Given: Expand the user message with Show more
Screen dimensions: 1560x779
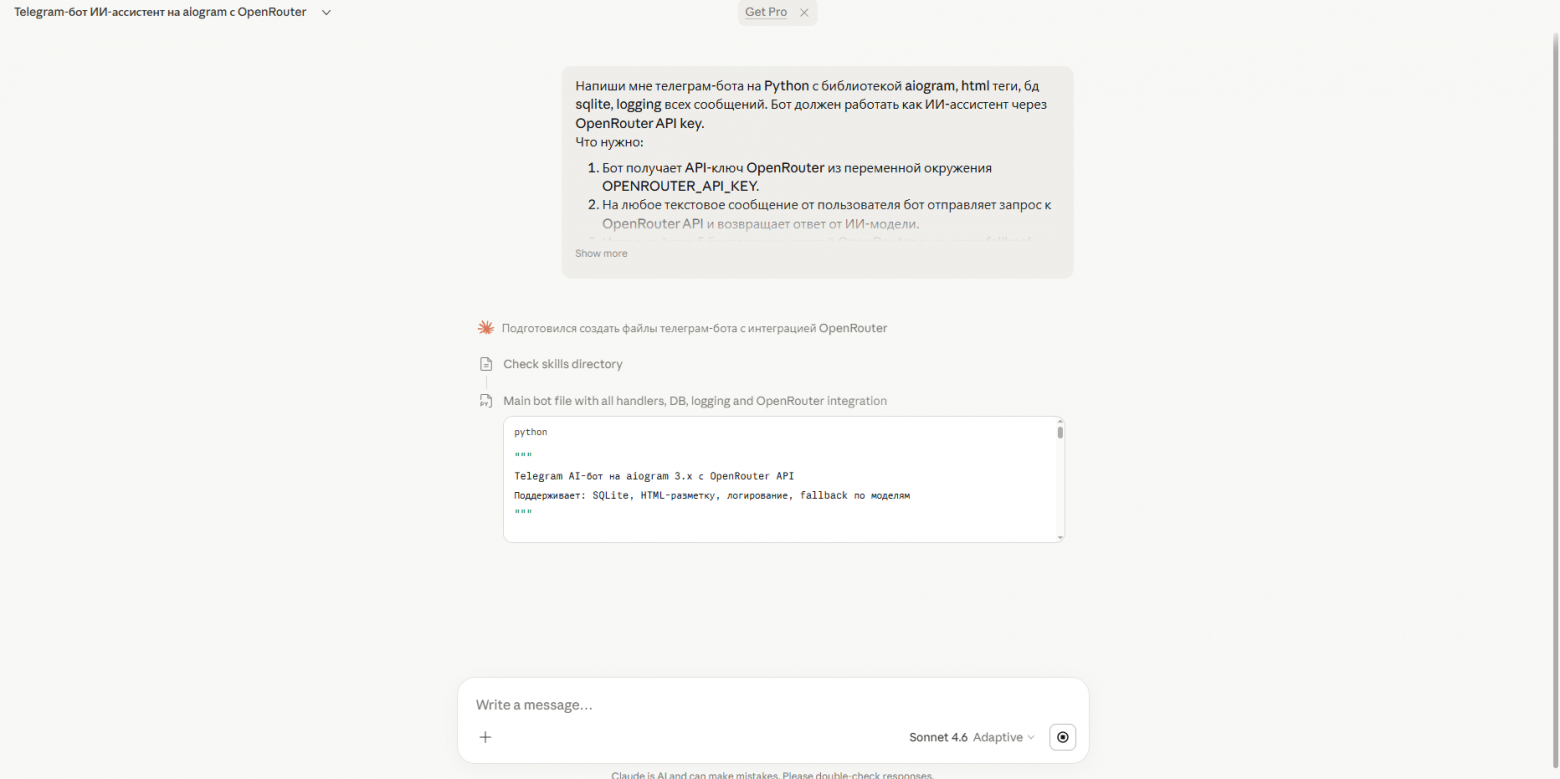Looking at the screenshot, I should click(601, 253).
